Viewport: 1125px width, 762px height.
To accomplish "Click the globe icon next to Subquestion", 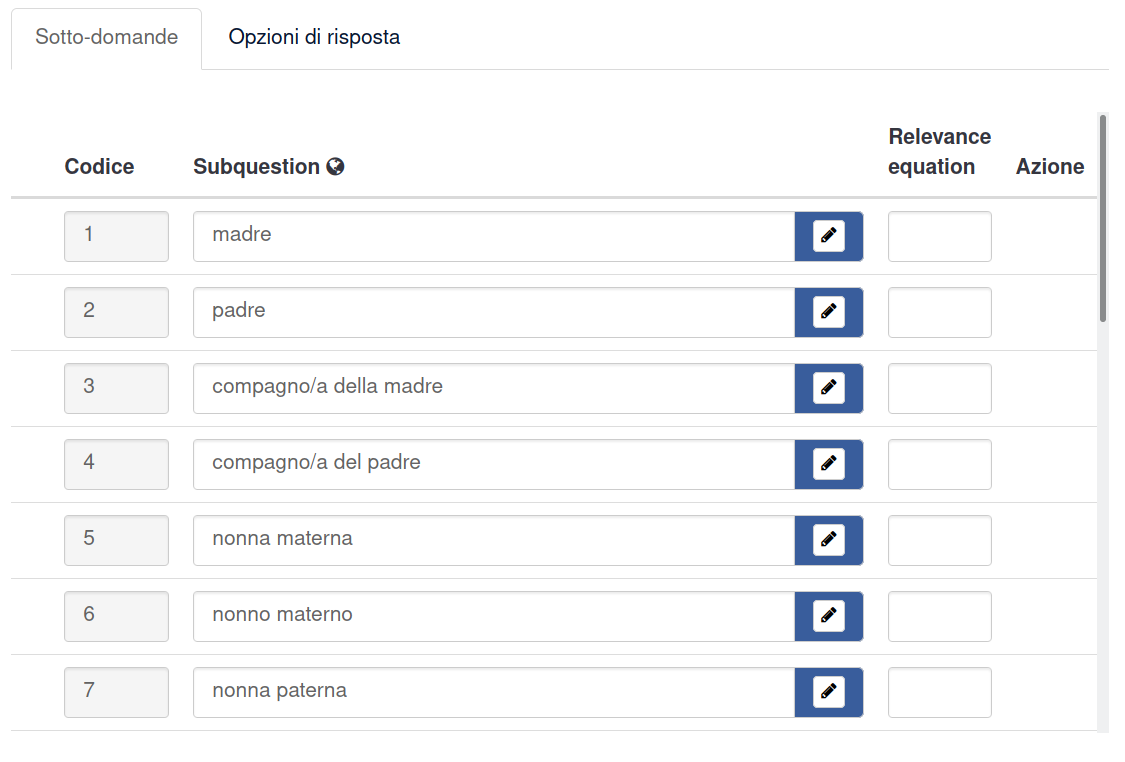I will tap(336, 167).
